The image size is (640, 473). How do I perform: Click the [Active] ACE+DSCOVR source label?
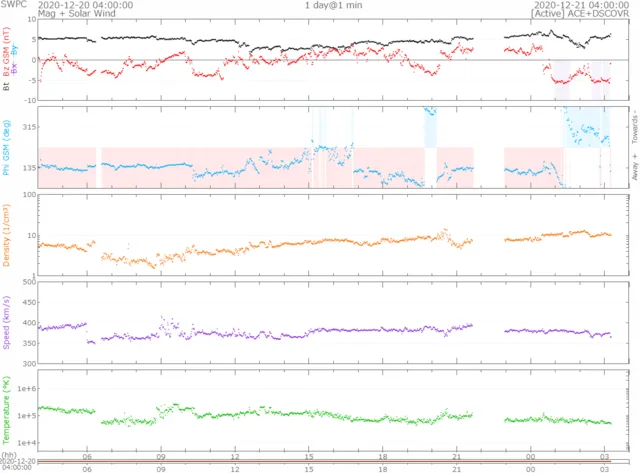coord(580,13)
